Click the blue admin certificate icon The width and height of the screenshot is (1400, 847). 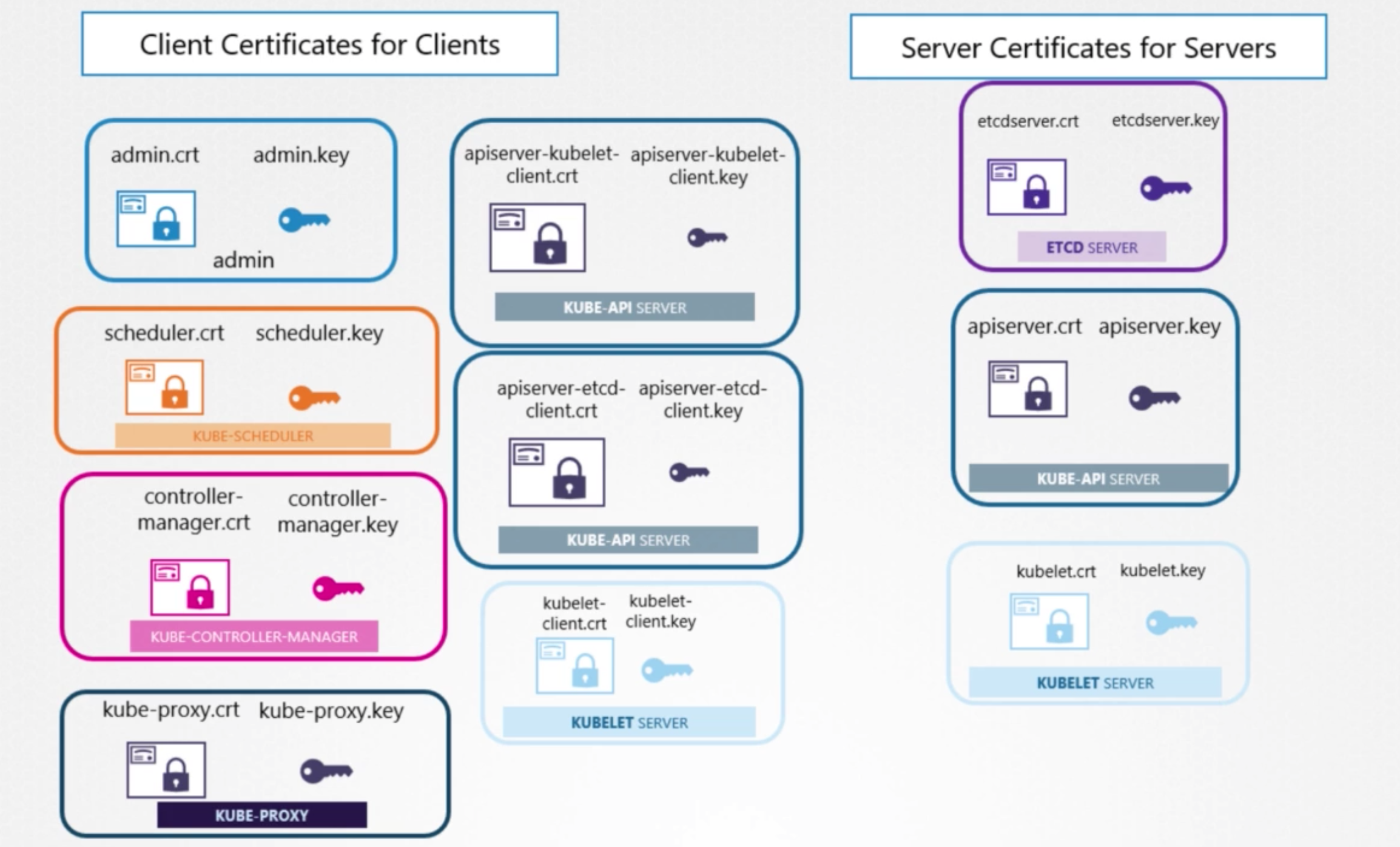tap(156, 218)
